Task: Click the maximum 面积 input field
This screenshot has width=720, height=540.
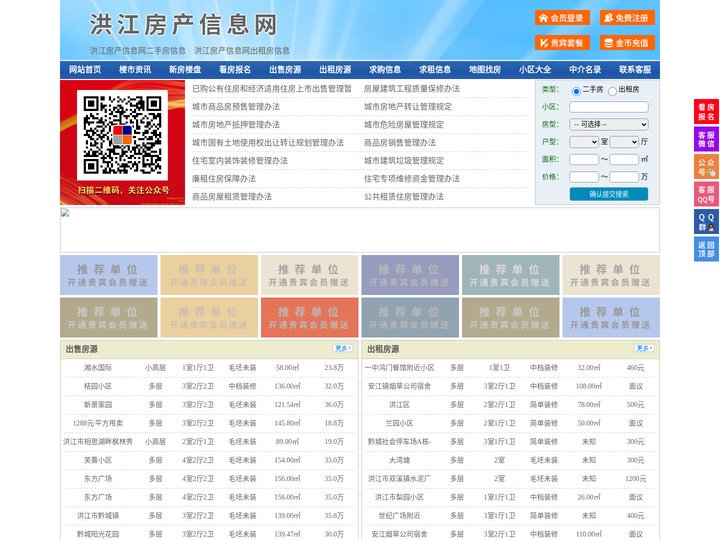Action: 624,159
